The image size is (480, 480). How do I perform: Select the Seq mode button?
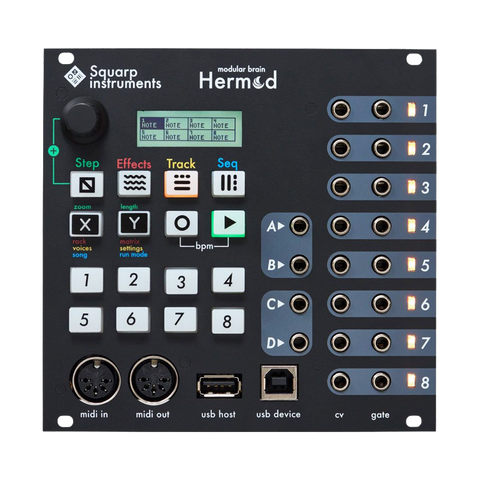coord(229,184)
